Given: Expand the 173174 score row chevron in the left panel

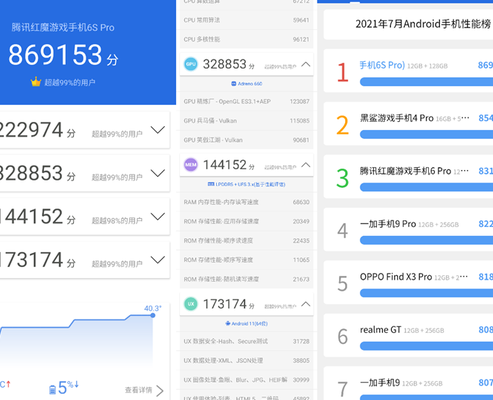Looking at the screenshot, I should (x=158, y=260).
